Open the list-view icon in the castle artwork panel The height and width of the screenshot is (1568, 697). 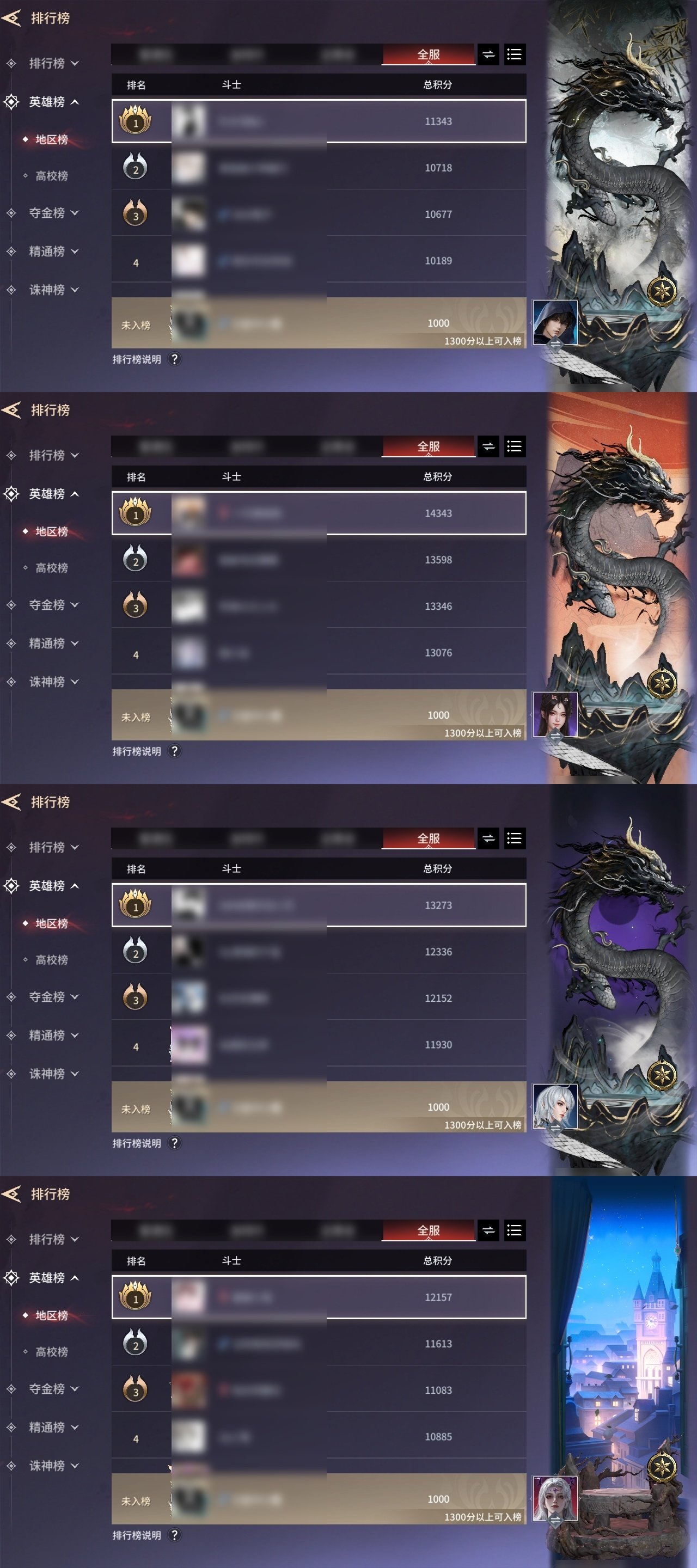(x=515, y=1231)
